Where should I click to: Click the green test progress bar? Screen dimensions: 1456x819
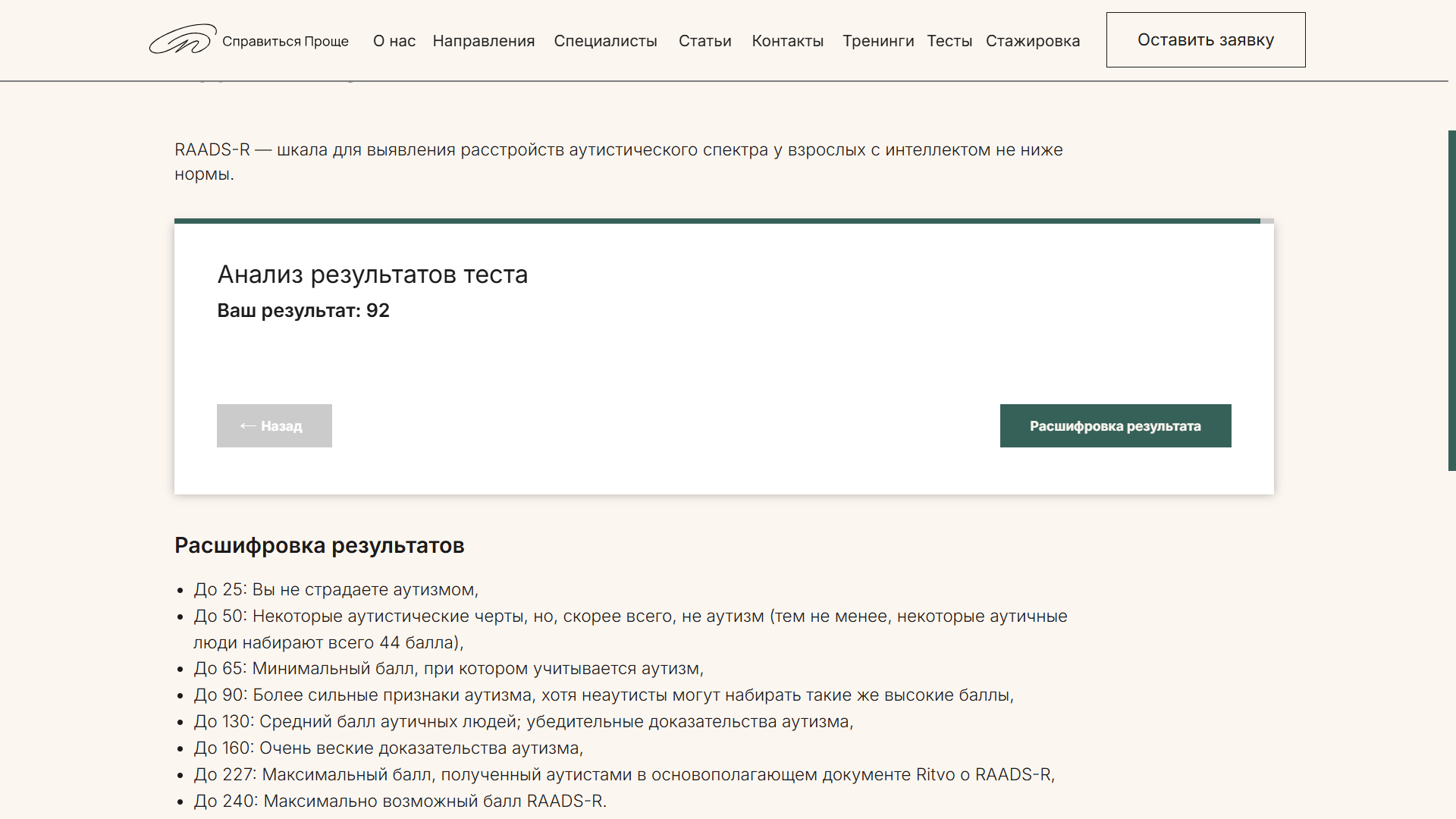[x=717, y=221]
